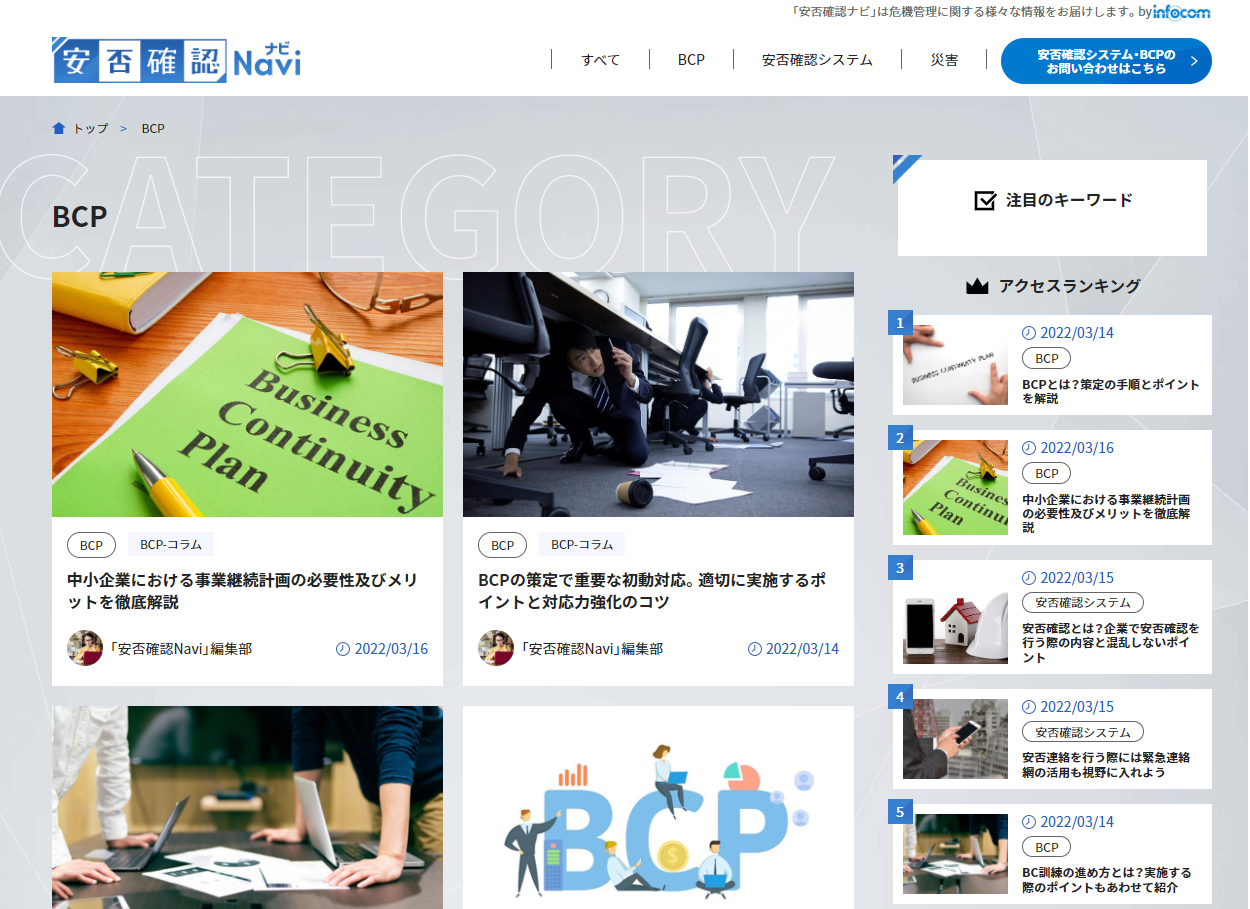Click 「安否確認Navi」編集部 author on 中小企業 card
This screenshot has height=909, width=1250.
(x=181, y=649)
